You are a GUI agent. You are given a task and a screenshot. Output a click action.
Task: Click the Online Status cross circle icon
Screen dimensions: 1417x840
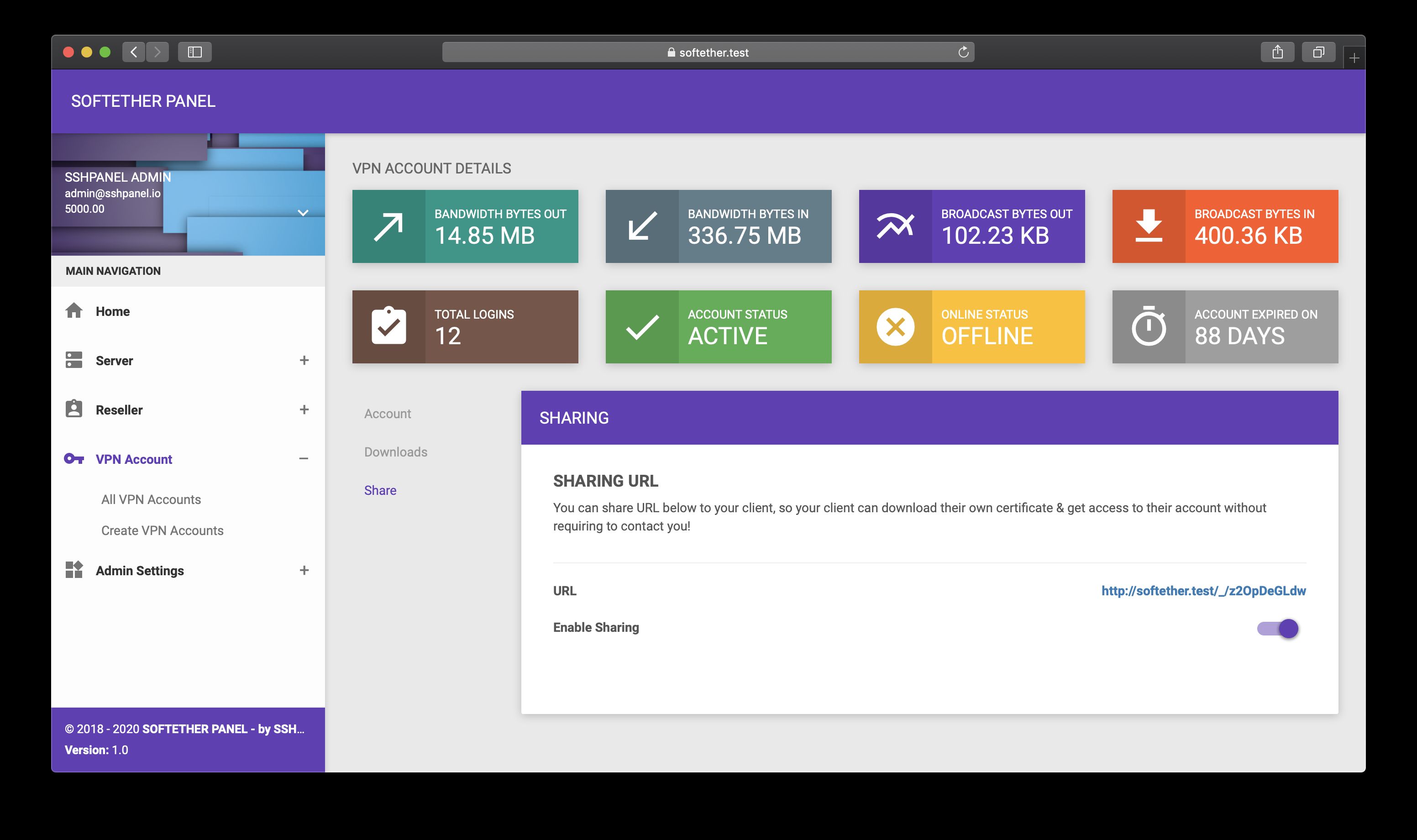pos(895,326)
